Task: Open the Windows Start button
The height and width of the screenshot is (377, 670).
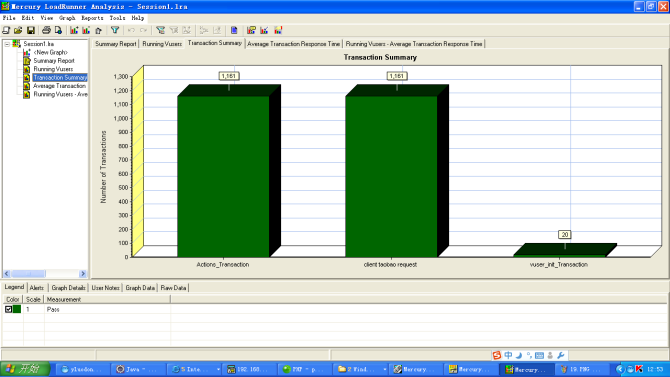Action: click(x=25, y=369)
